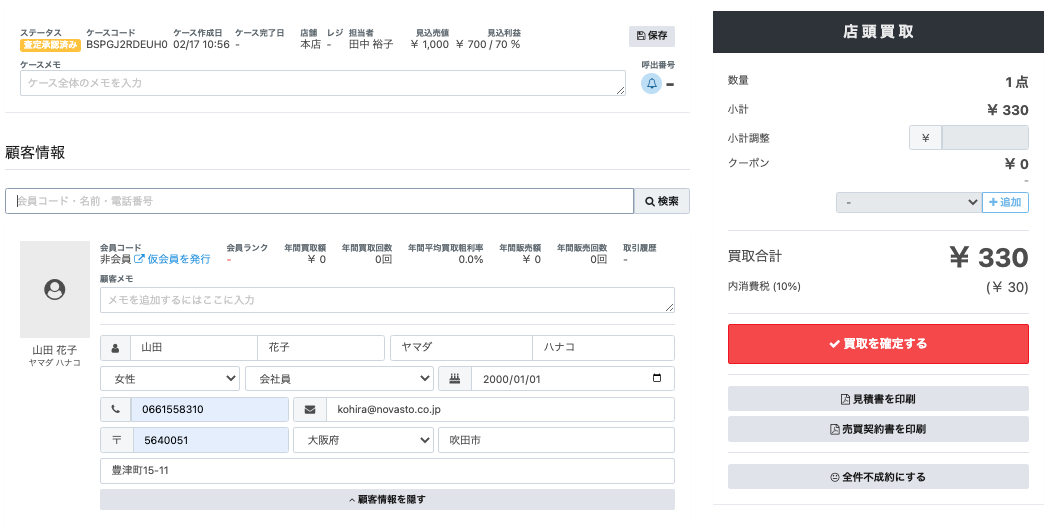Viewport: 1054px width, 525px height.
Task: Focus the customer search field
Action: (319, 201)
